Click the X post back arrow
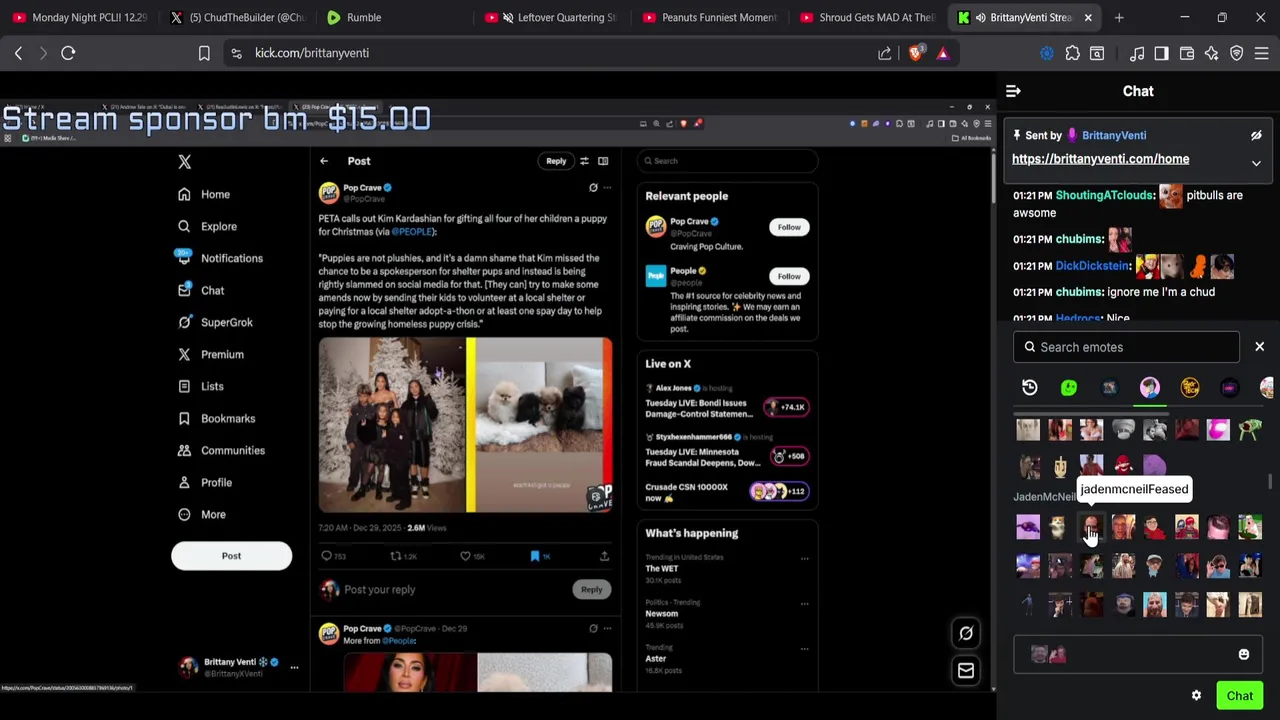The width and height of the screenshot is (1280, 720). [x=324, y=161]
